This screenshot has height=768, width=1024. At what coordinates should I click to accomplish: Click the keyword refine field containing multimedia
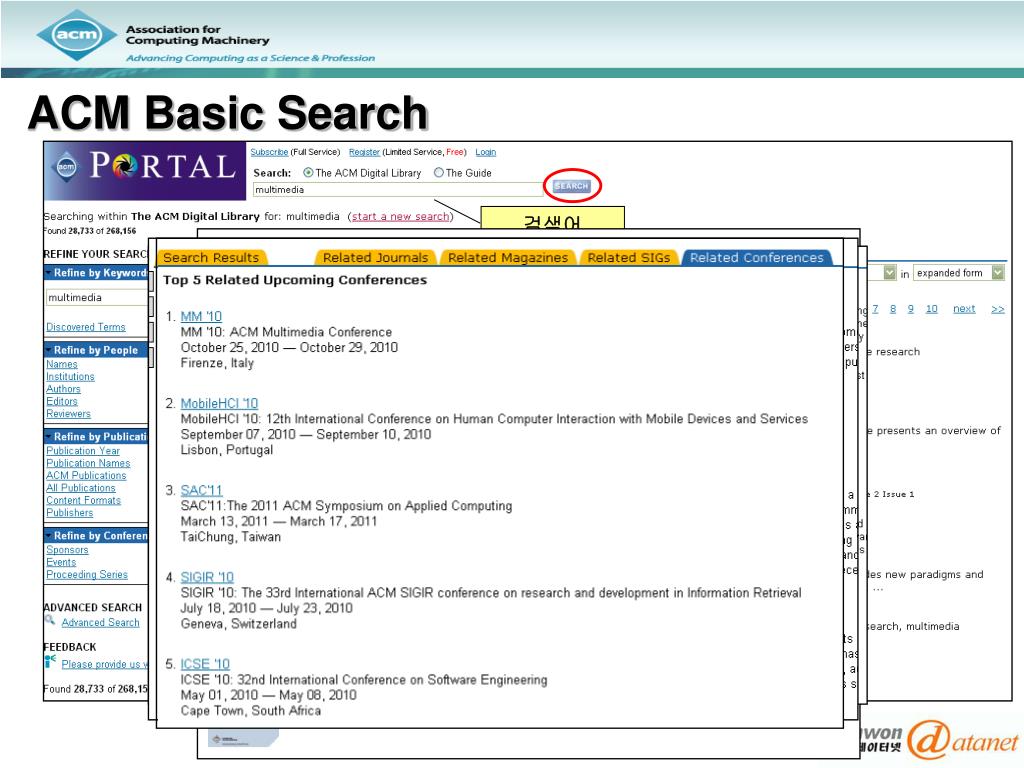click(x=97, y=297)
